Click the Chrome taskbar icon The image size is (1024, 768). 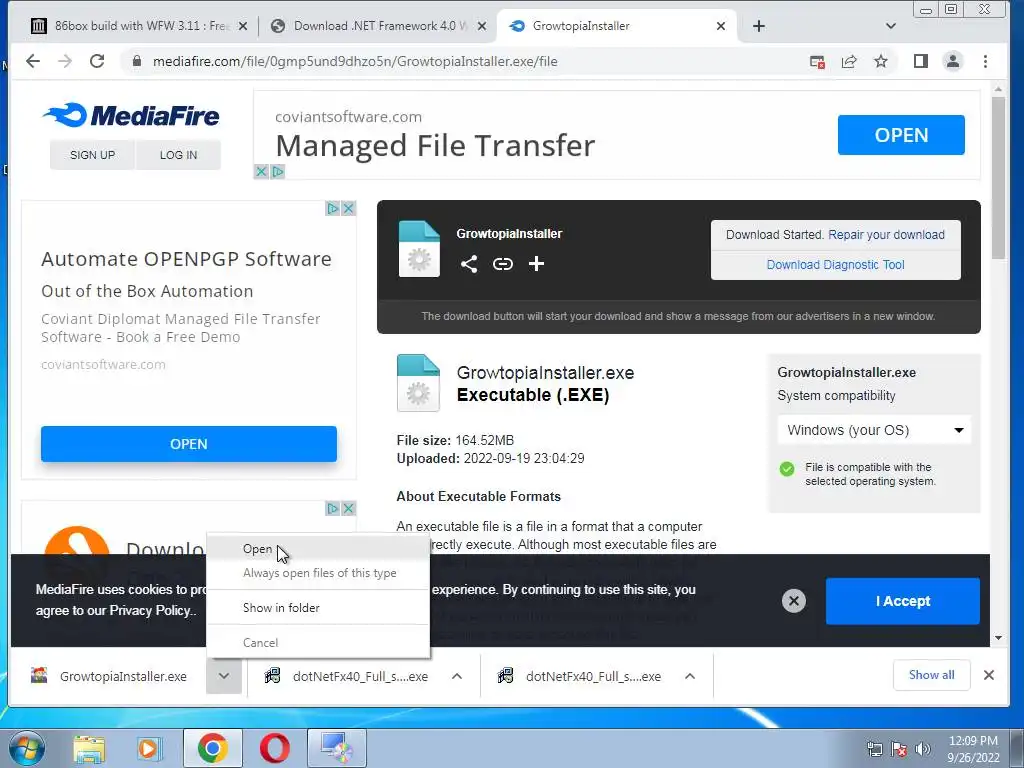(213, 748)
